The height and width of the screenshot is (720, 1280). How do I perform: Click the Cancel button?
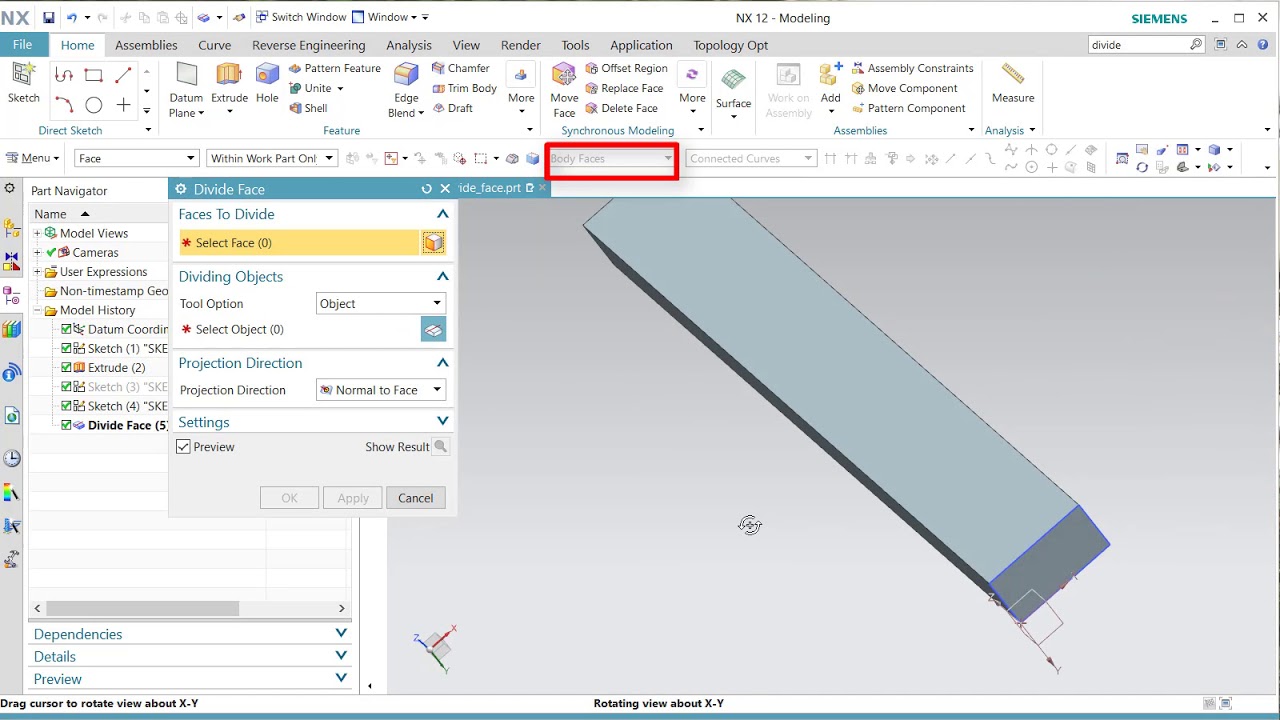click(416, 498)
